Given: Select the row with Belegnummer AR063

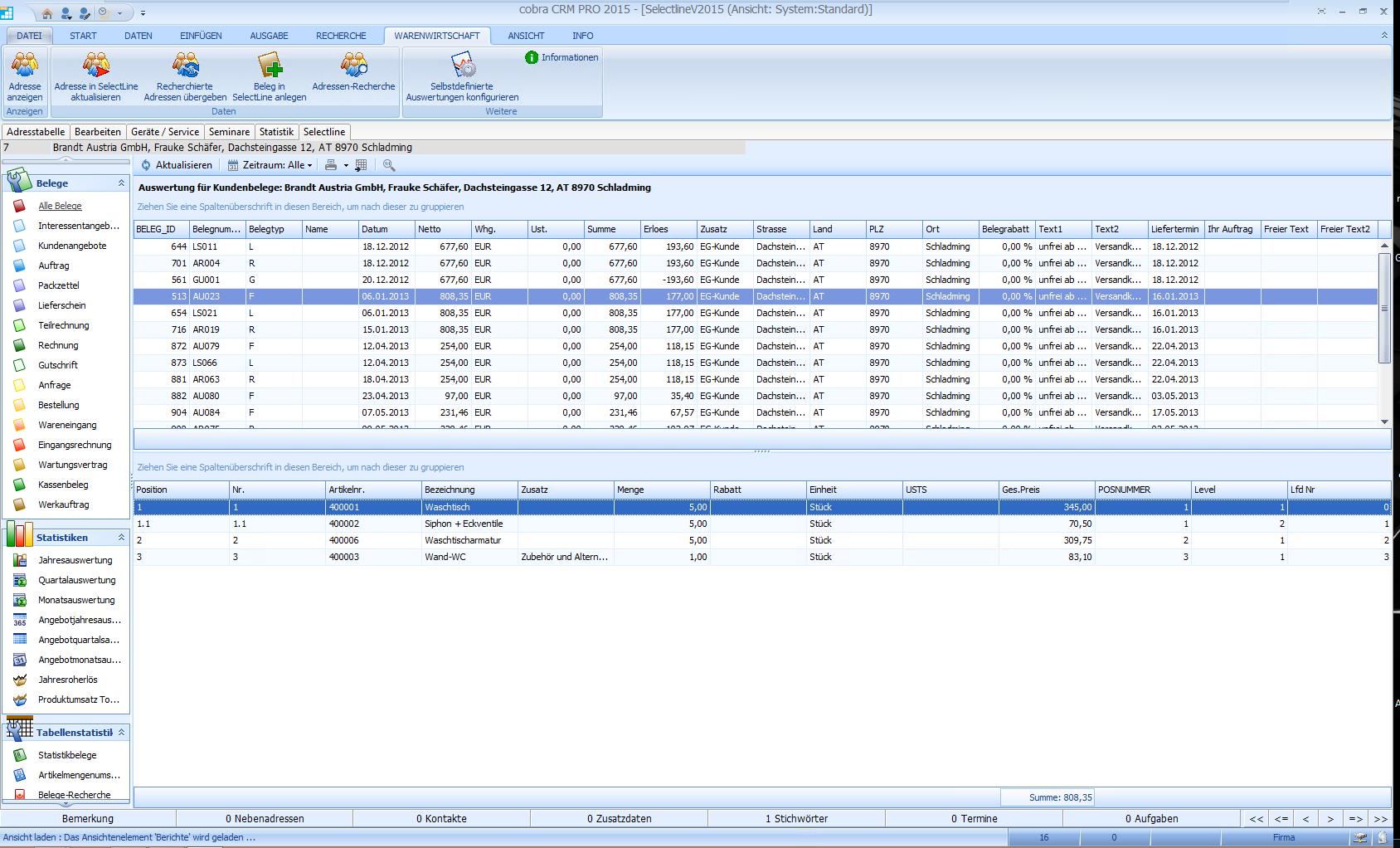Looking at the screenshot, I should [x=756, y=379].
